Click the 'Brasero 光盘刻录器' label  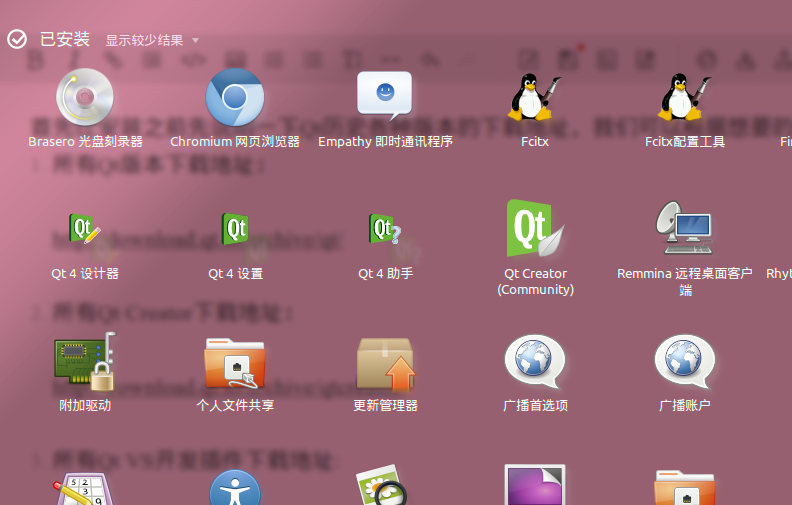(85, 141)
